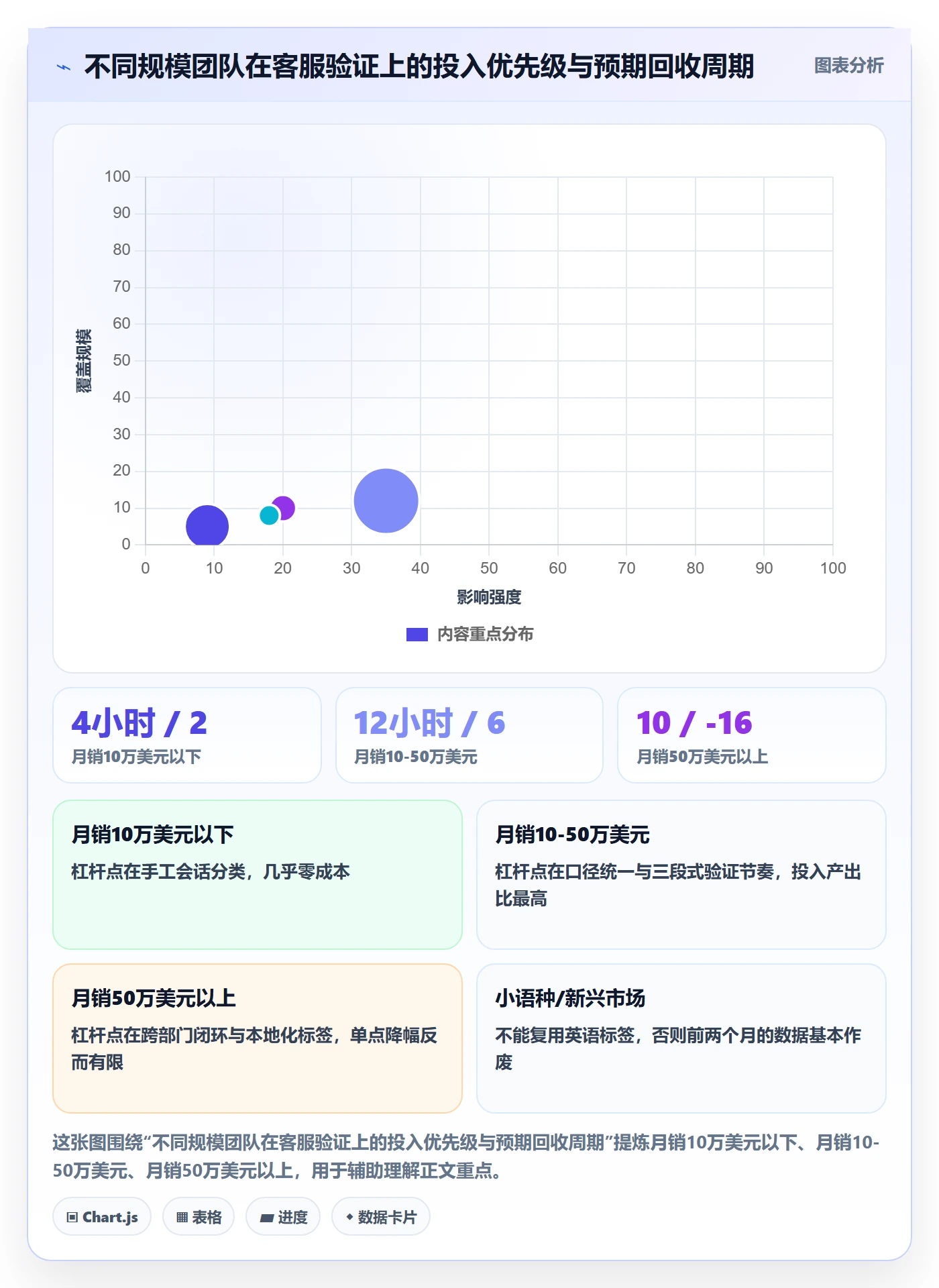Click the 进度 tag's bar icon
939x1288 pixels.
[x=266, y=1218]
